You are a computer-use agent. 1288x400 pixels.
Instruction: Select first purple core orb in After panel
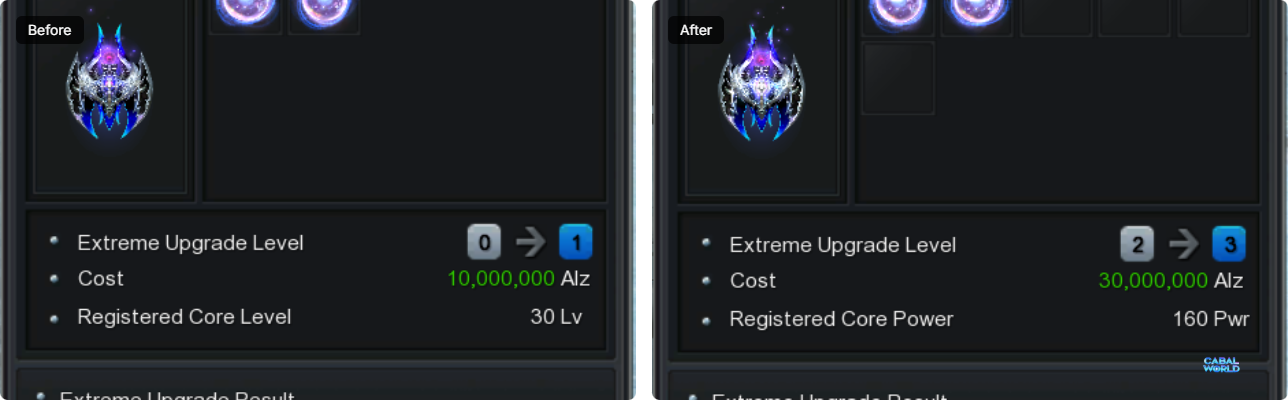(x=897, y=12)
